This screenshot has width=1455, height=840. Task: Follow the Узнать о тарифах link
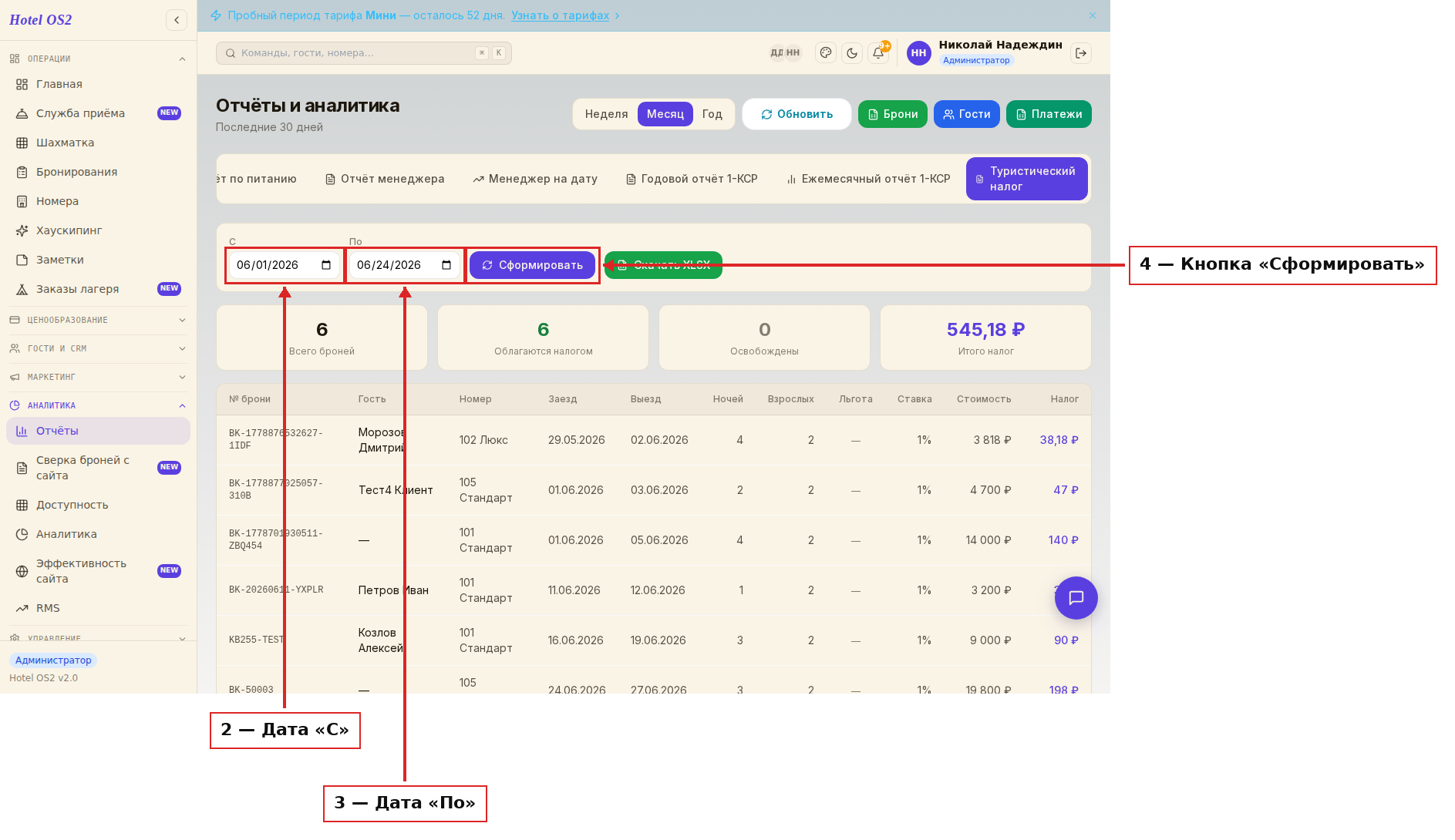(560, 15)
